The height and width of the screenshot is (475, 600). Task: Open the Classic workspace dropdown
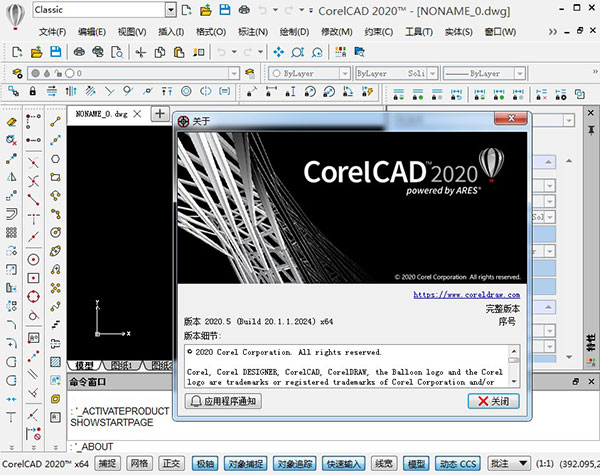[x=170, y=9]
